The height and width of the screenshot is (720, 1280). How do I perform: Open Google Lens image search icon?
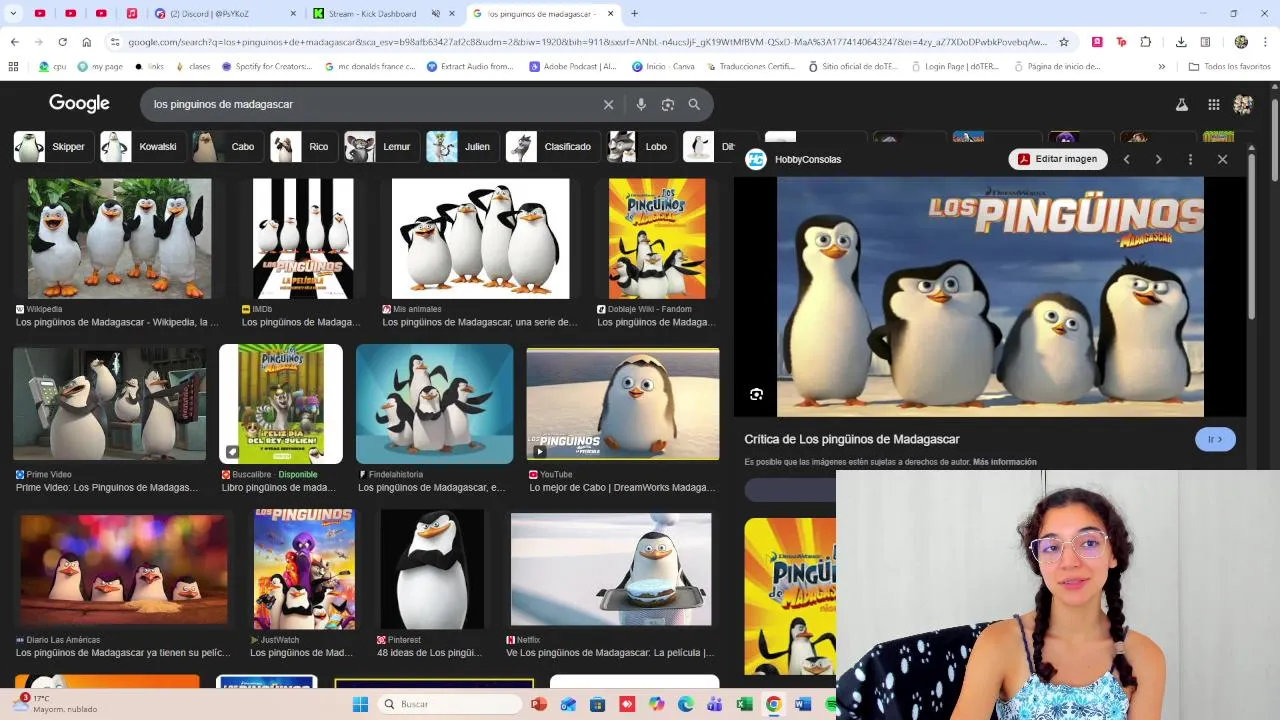point(668,104)
